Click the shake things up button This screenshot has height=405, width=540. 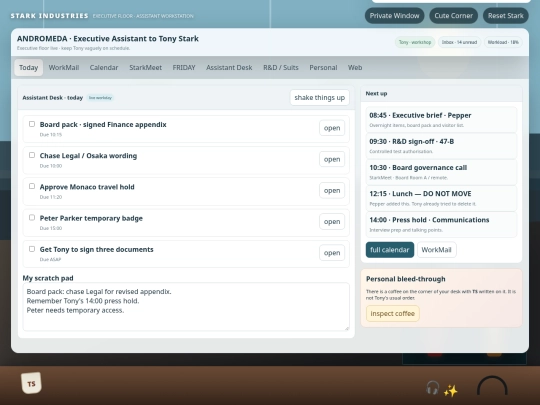click(x=320, y=97)
